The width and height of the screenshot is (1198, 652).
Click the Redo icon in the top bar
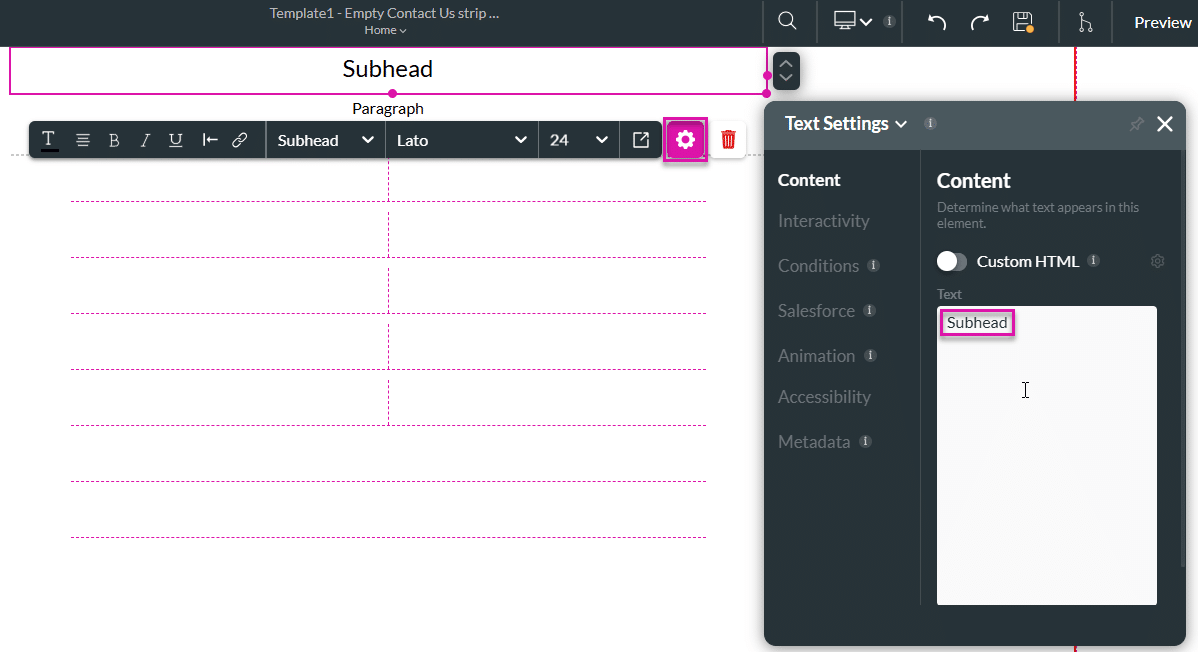tap(980, 21)
